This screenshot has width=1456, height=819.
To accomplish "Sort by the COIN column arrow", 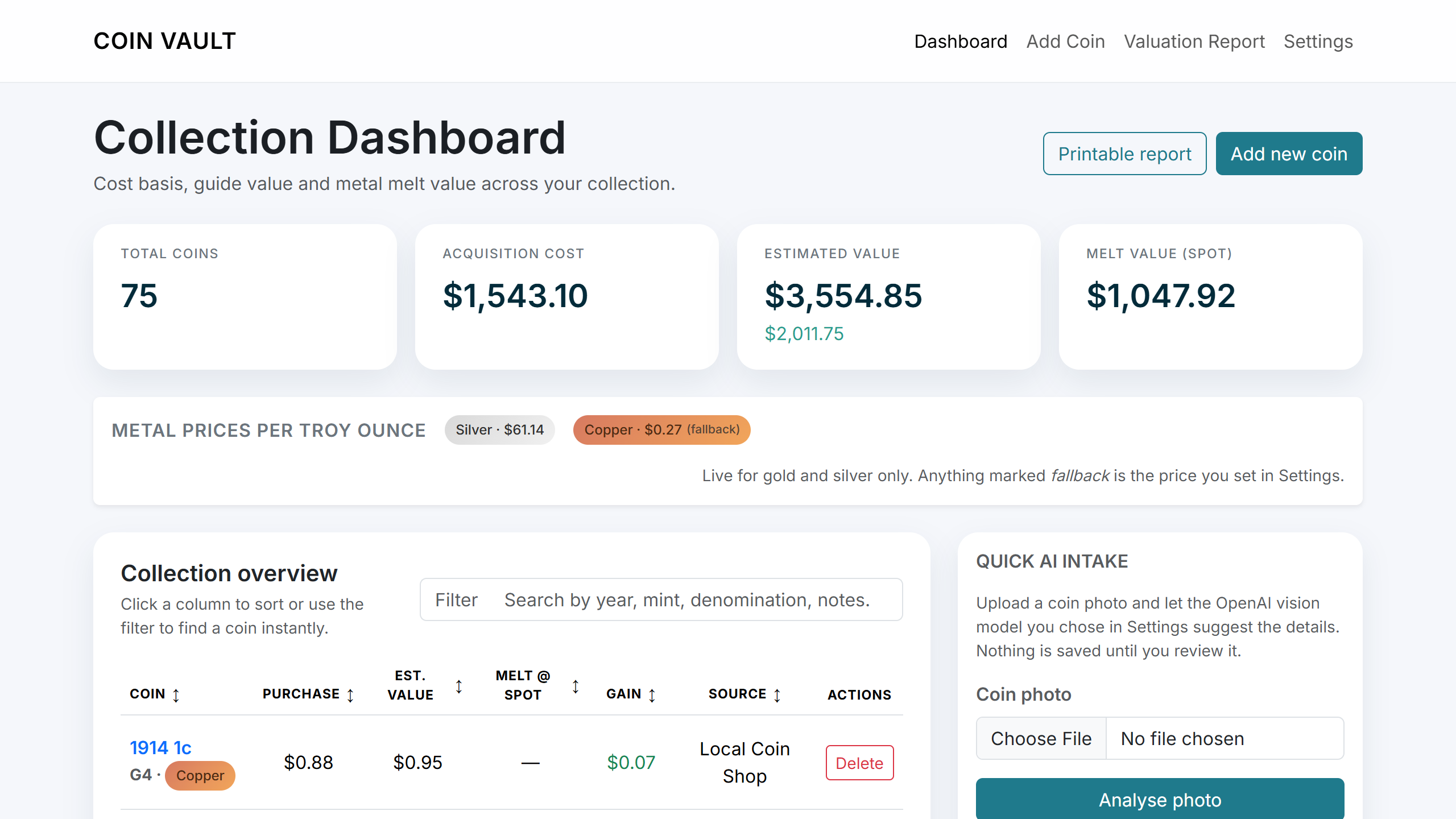I will click(x=176, y=694).
